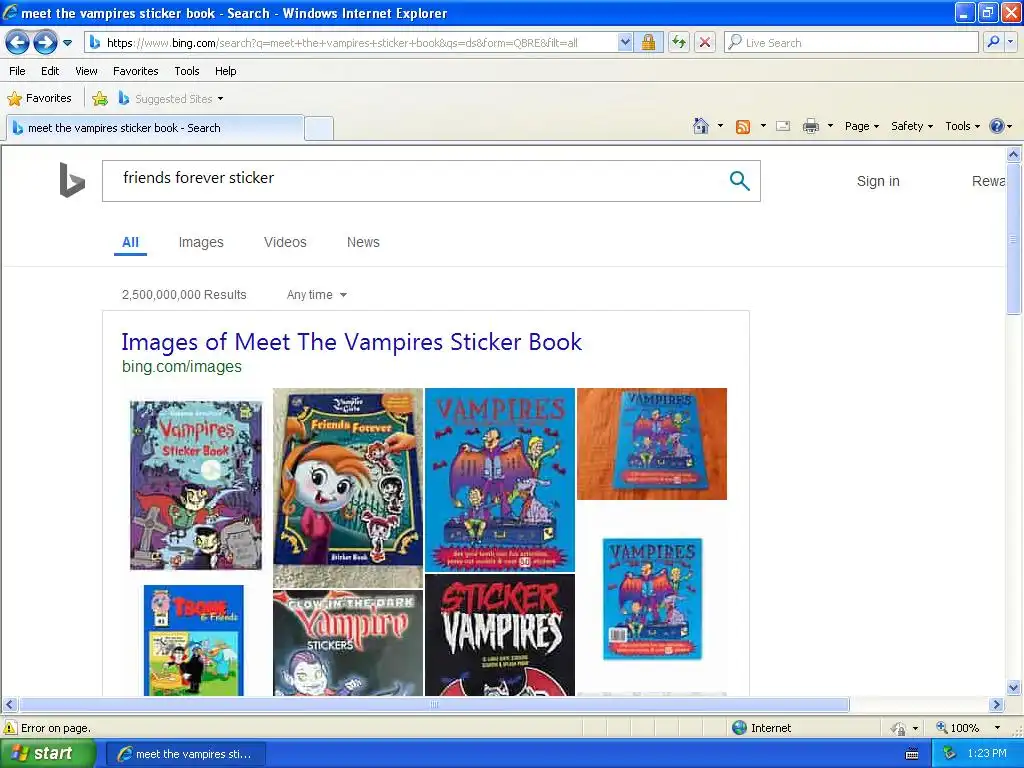The height and width of the screenshot is (768, 1024).
Task: Click the 'Error on page' warning icon
Action: pyautogui.click(x=10, y=728)
